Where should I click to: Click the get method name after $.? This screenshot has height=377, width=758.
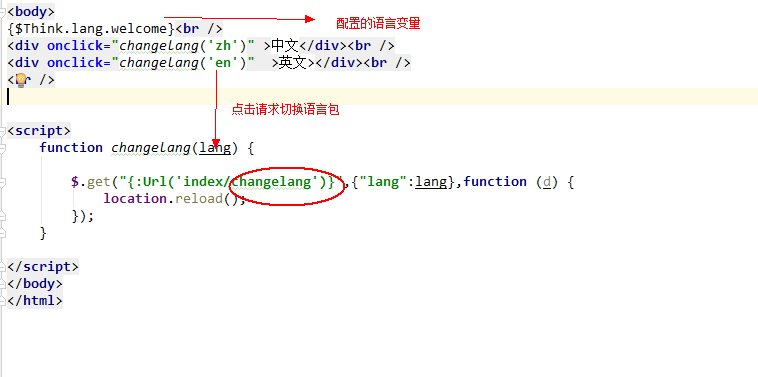click(99, 182)
